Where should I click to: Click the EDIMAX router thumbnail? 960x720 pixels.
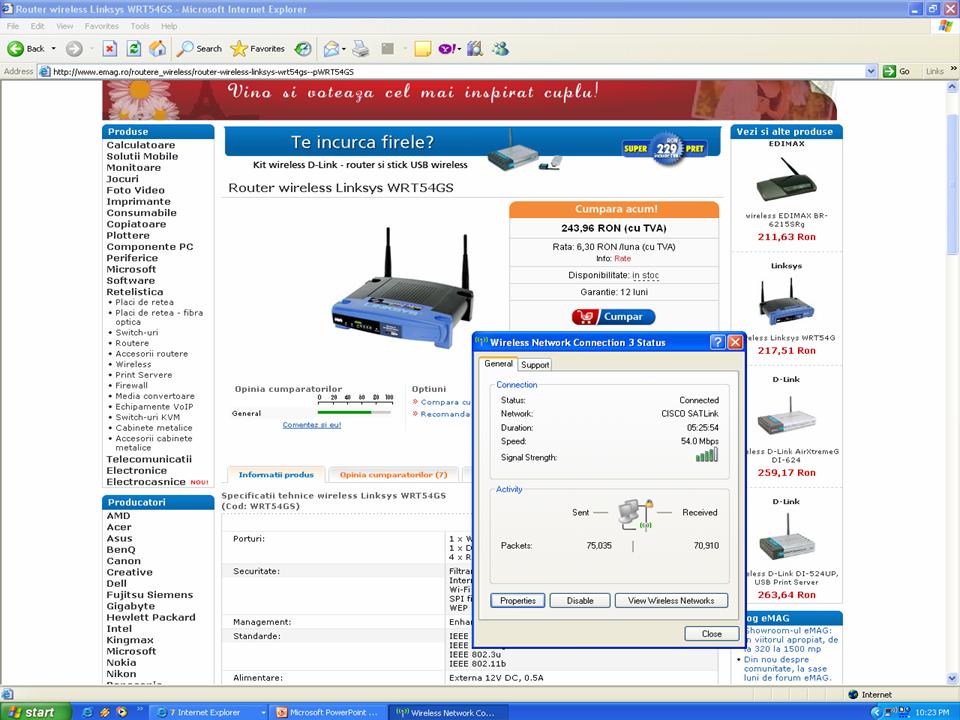pyautogui.click(x=787, y=179)
